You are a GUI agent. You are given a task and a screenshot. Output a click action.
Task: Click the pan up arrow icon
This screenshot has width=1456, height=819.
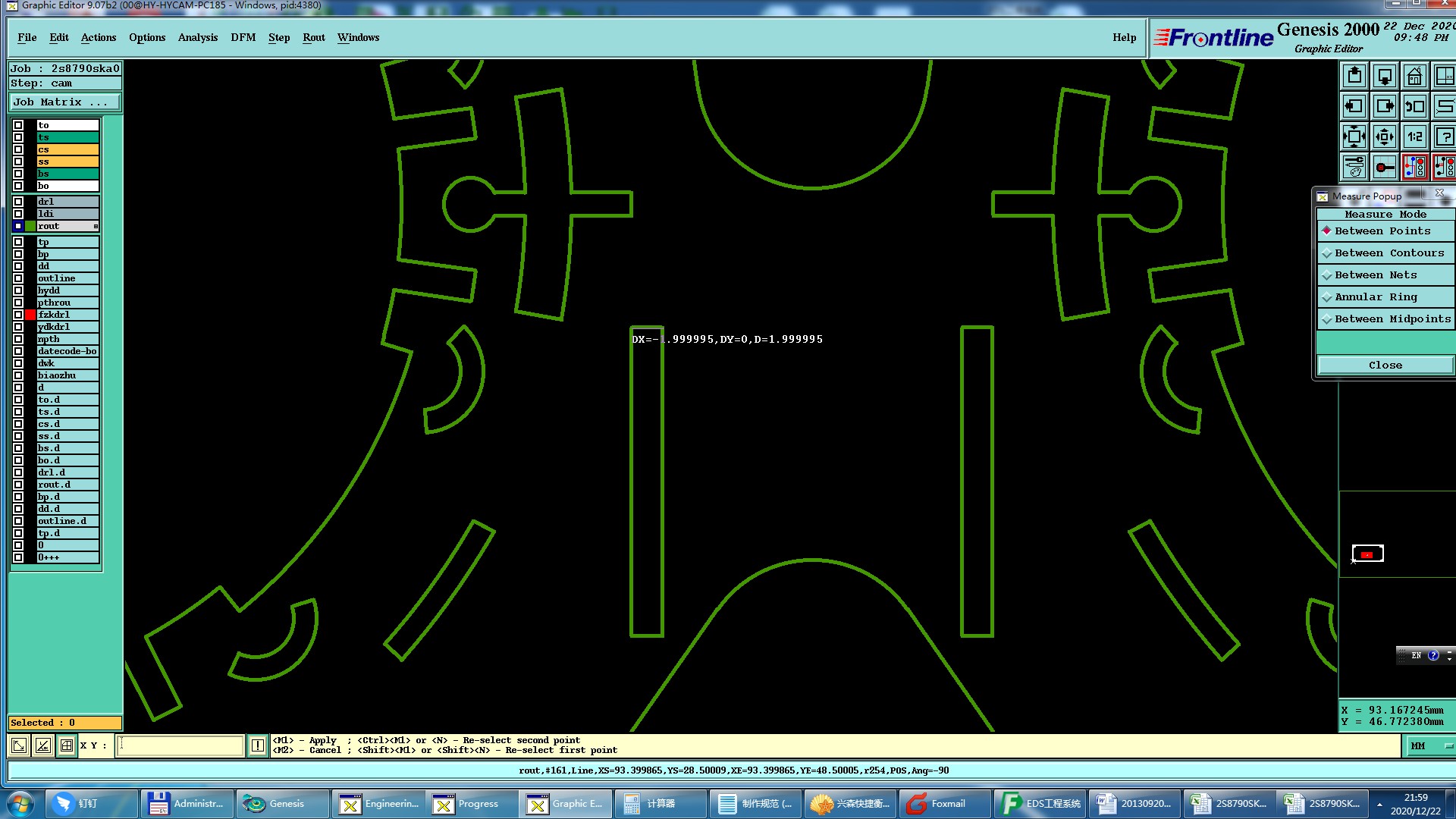pyautogui.click(x=1354, y=76)
